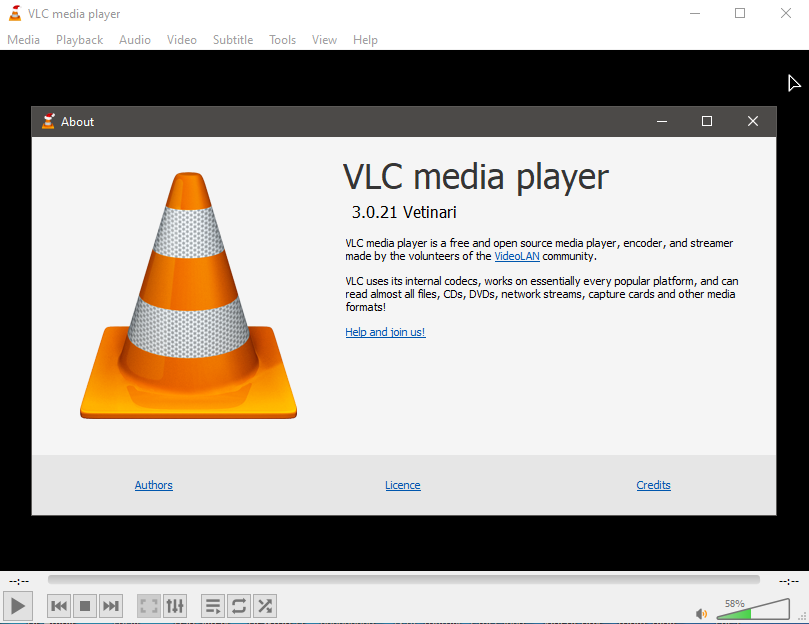Open the Tools menu
Screen dimensions: 809x624
282,40
